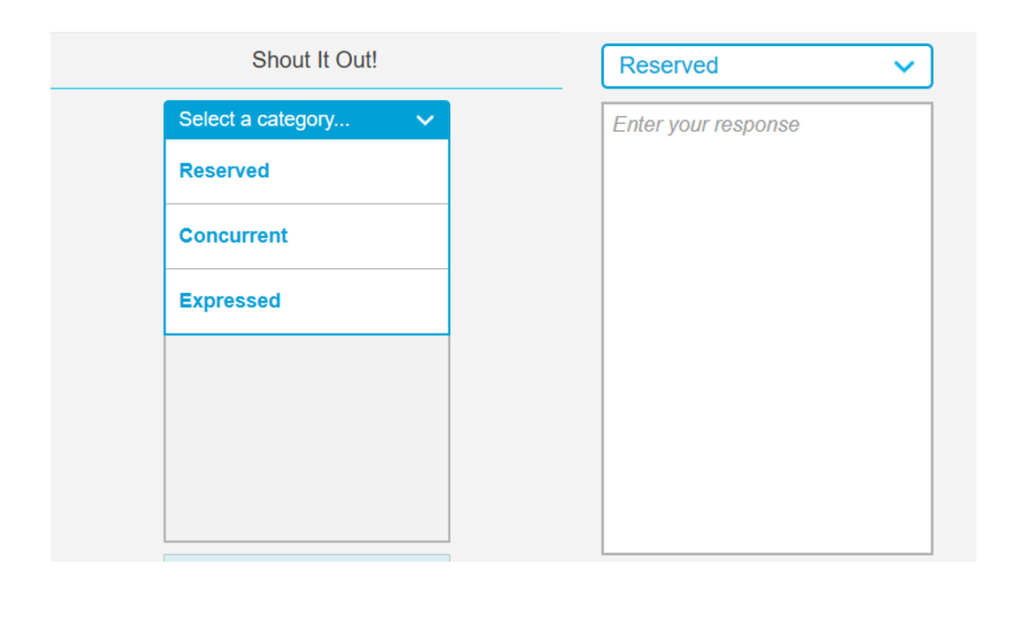The image size is (1024, 622).
Task: Pick the first option in the open category list
Action: [224, 171]
